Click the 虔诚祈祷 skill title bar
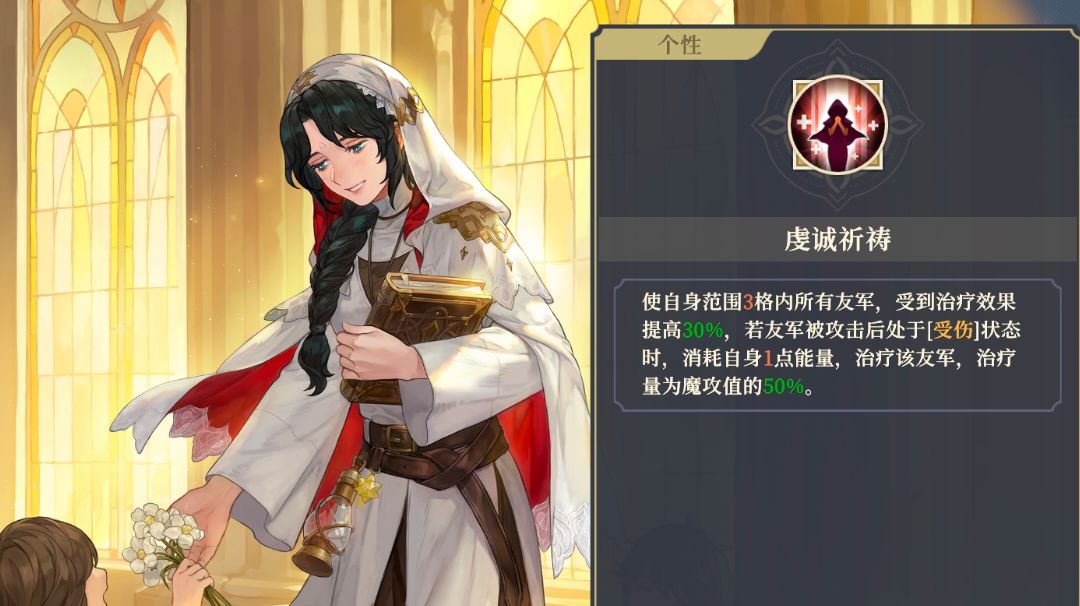The image size is (1080, 606). click(x=838, y=240)
